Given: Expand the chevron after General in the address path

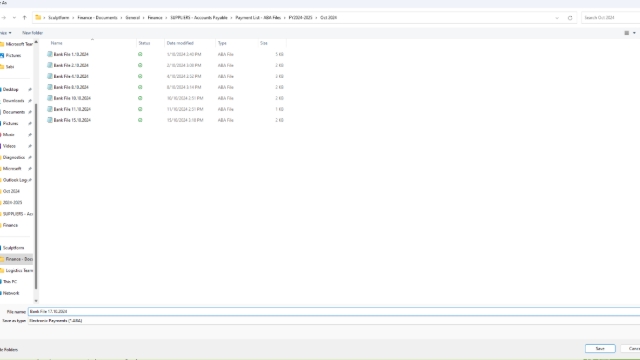Looking at the screenshot, I should tap(144, 18).
